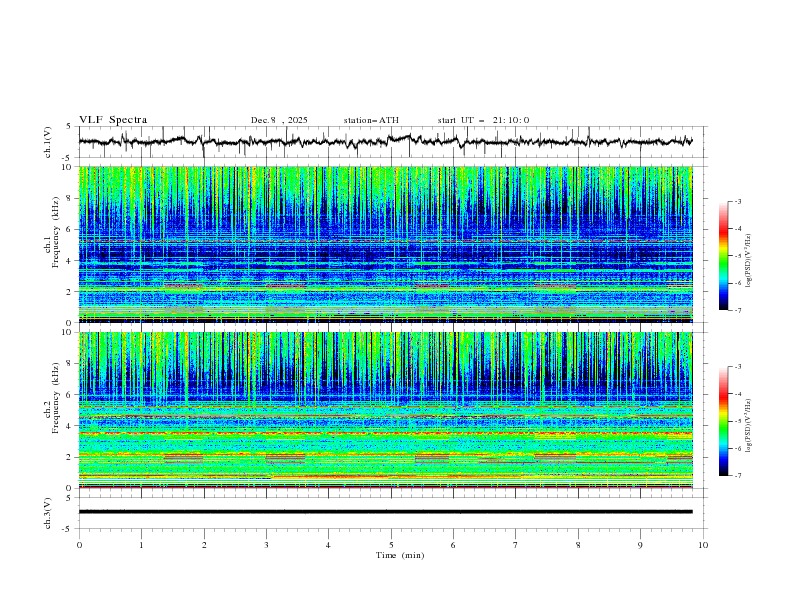Click the "station=ATH" header label

point(371,120)
